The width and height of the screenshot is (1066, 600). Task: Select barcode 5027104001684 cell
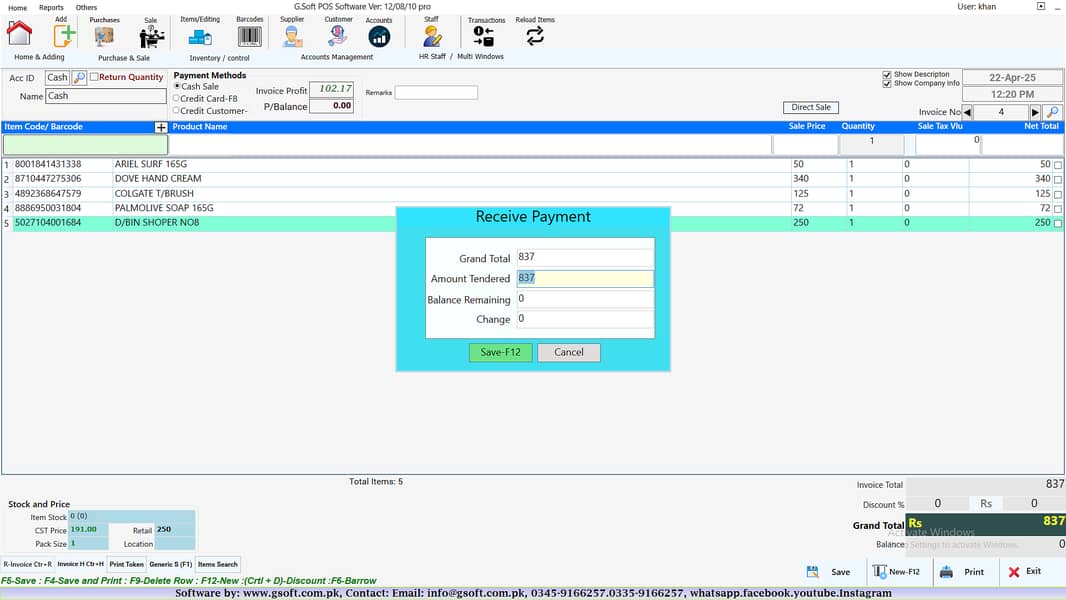(63, 223)
